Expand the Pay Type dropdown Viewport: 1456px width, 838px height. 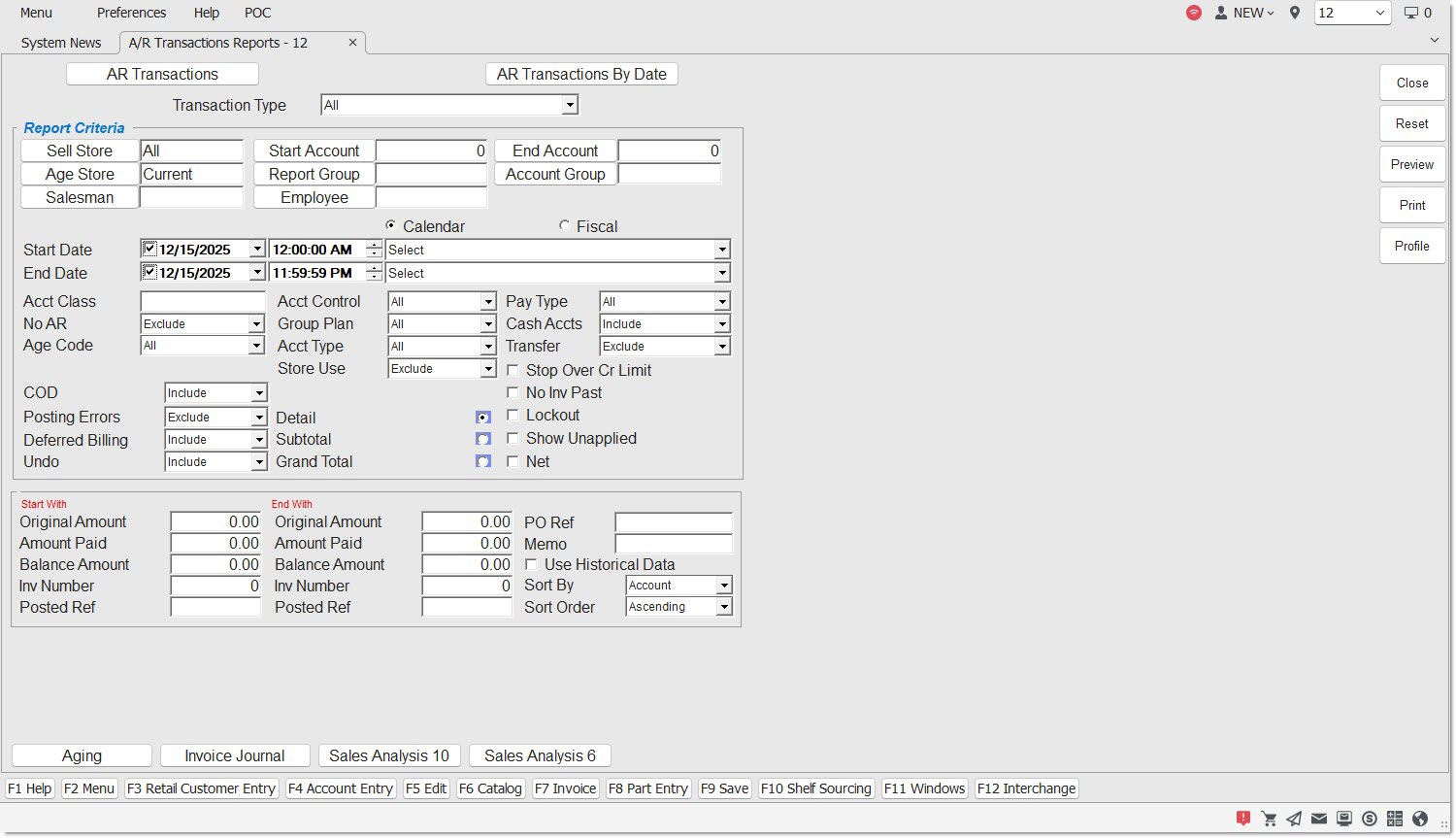[721, 302]
